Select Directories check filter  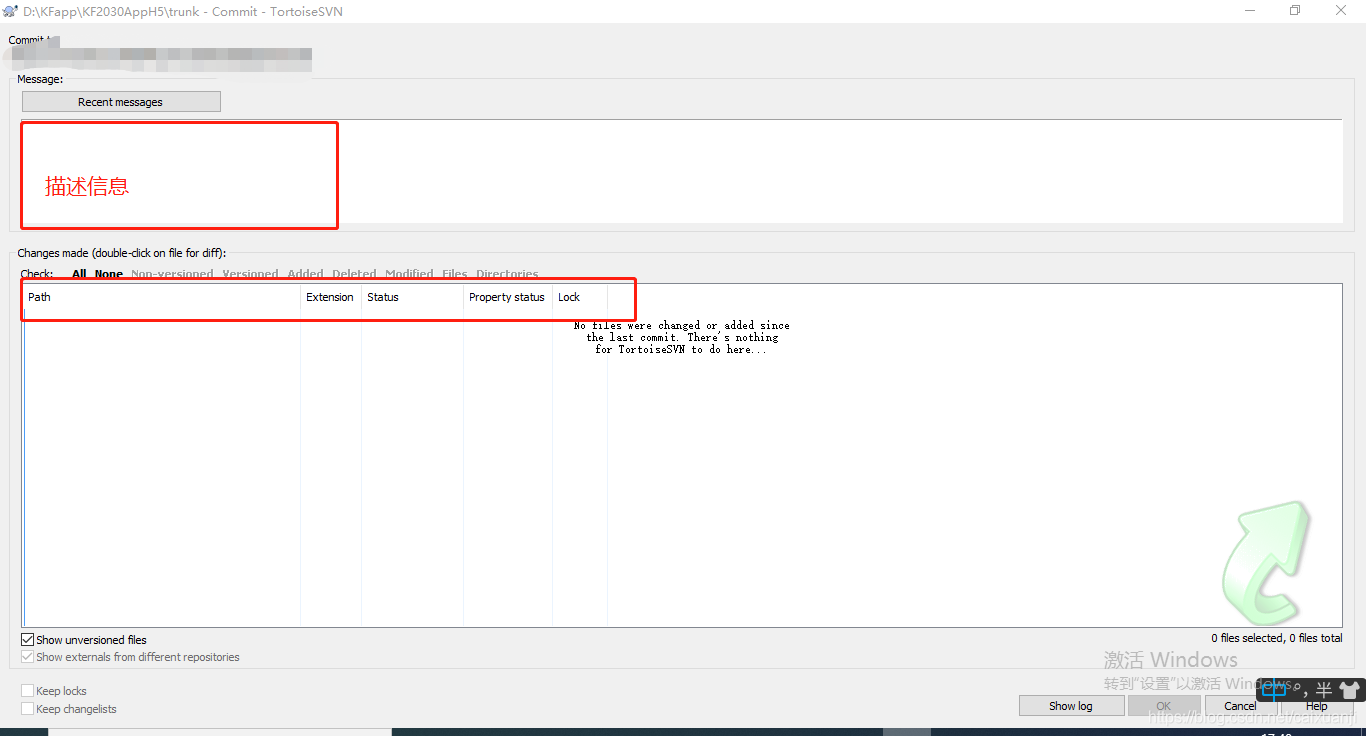[x=507, y=274]
